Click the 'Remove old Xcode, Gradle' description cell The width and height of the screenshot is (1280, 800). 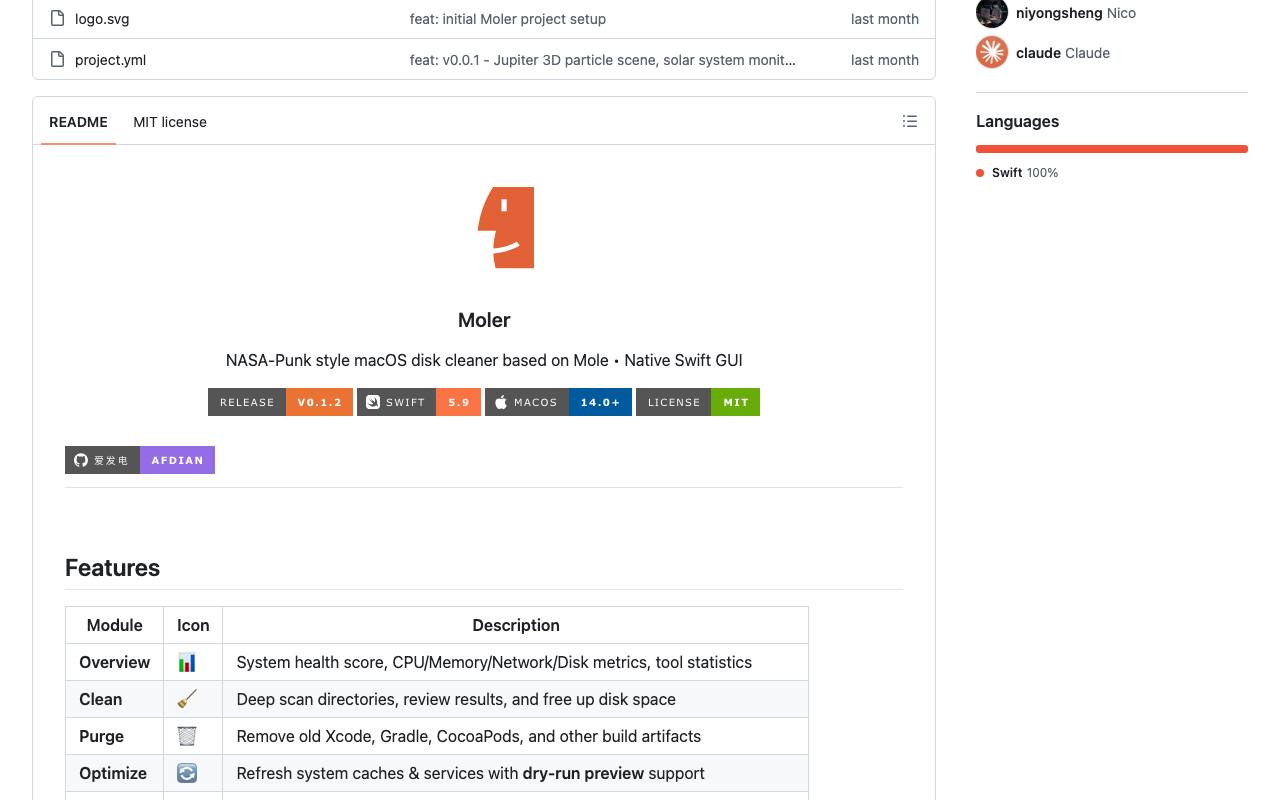(x=516, y=736)
